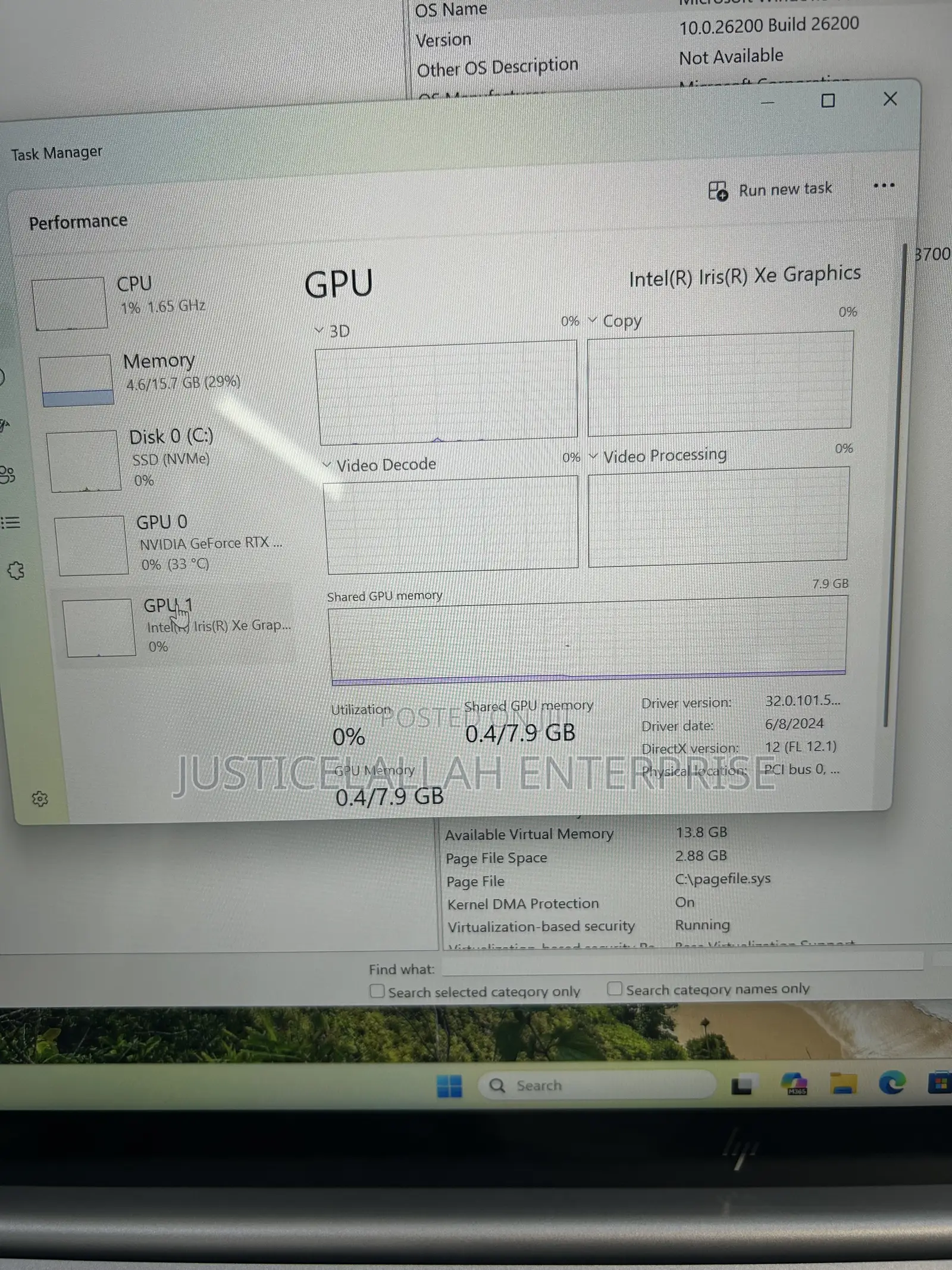Image resolution: width=952 pixels, height=1270 pixels.
Task: Click the Intel(R) Iris(R) Xe Graphics title
Action: tap(745, 276)
